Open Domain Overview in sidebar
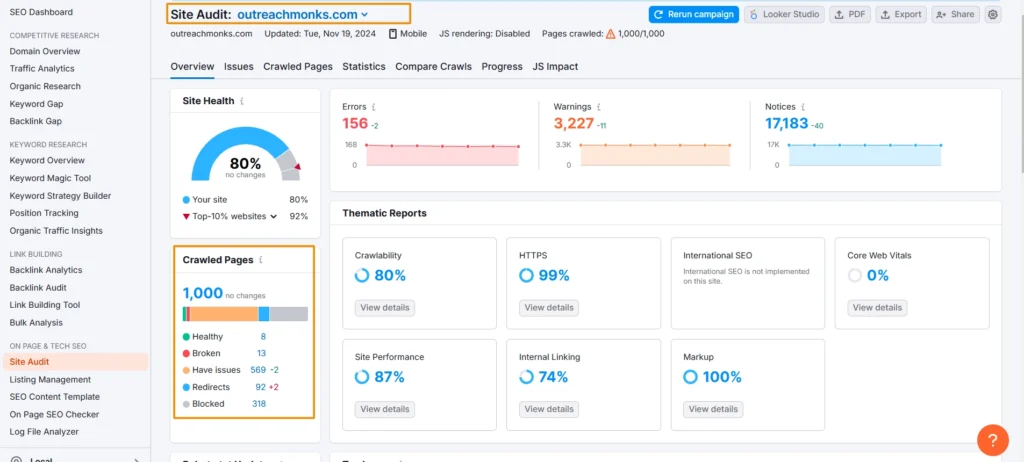1024x462 pixels. pos(45,51)
